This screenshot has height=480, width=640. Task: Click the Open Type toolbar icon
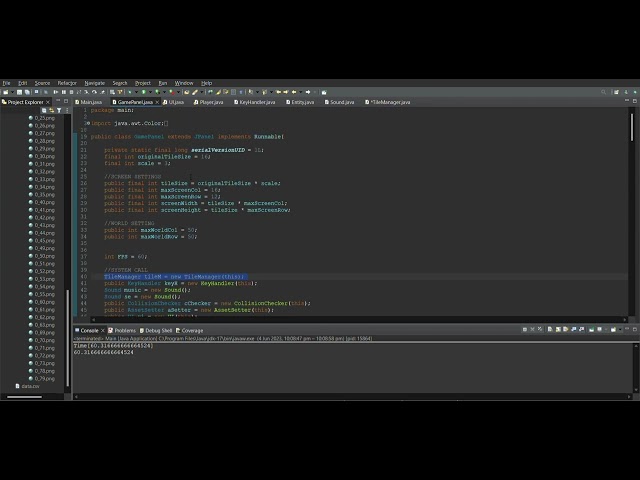click(187, 92)
